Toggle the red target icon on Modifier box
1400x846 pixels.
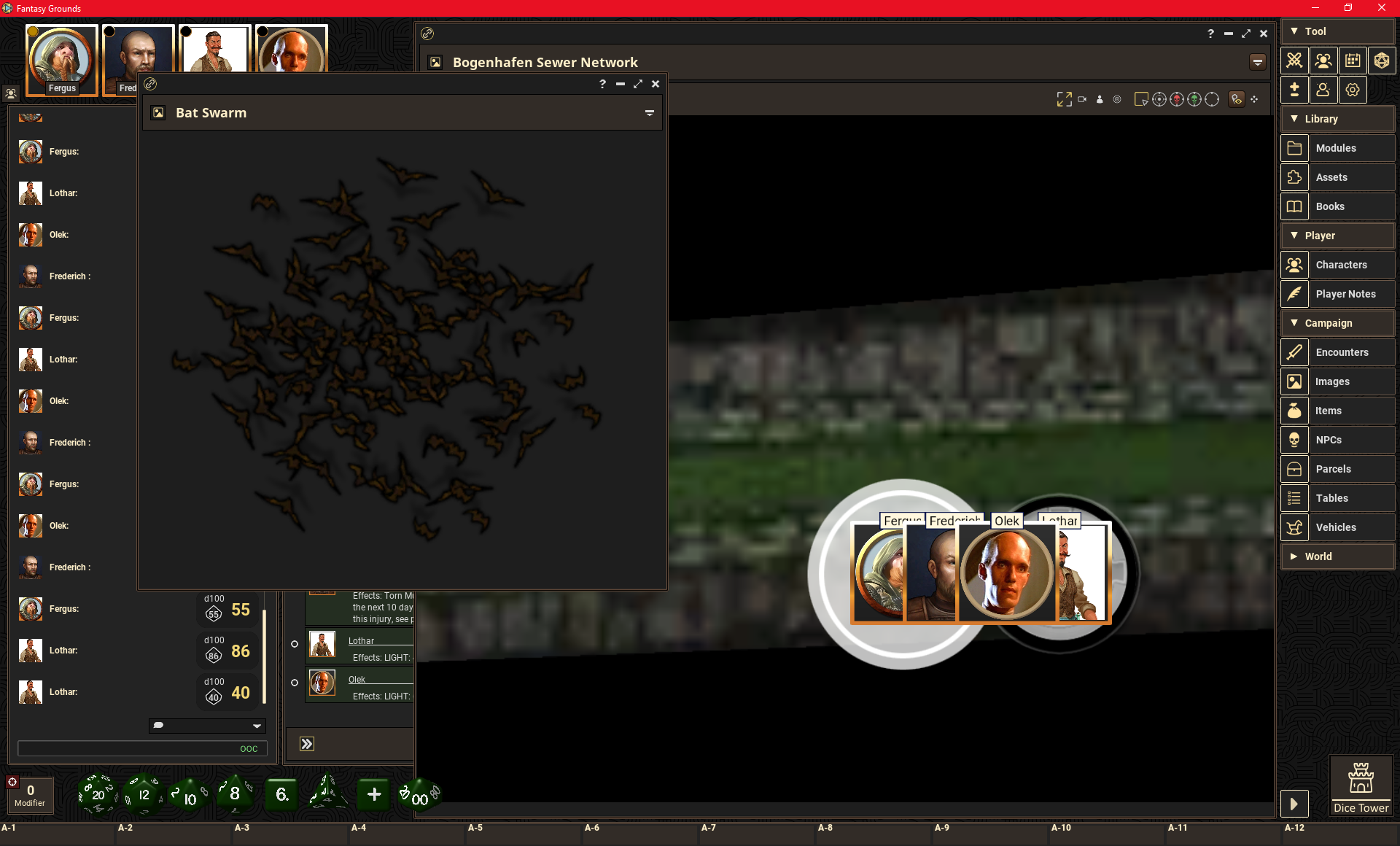coord(12,782)
